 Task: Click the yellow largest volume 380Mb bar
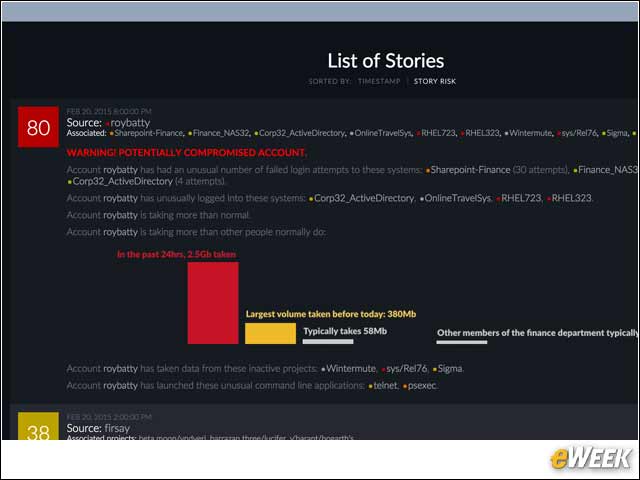(x=270, y=333)
